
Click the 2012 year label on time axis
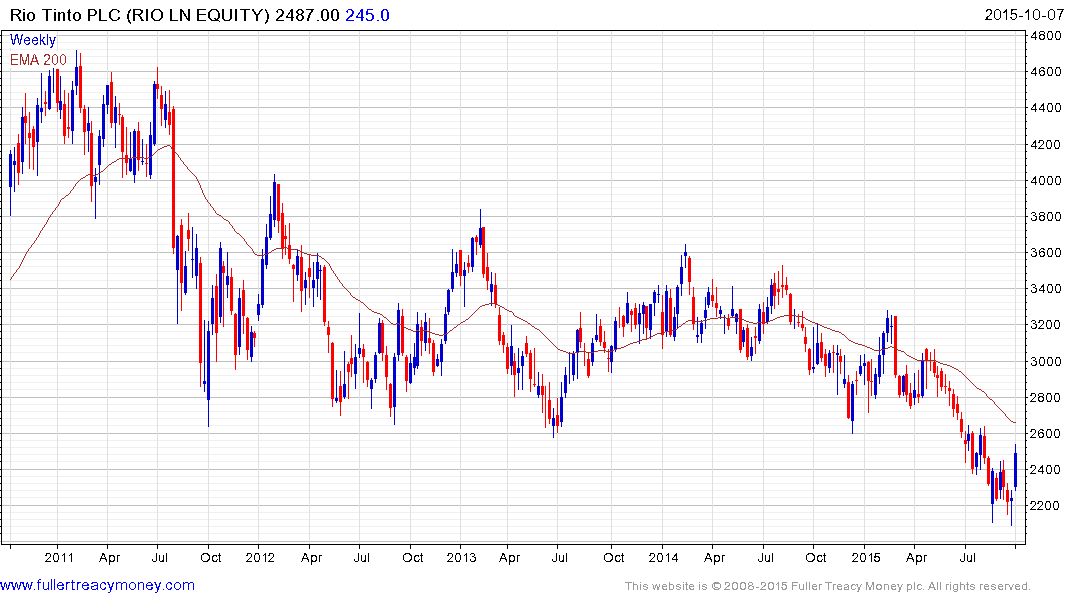(x=260, y=557)
